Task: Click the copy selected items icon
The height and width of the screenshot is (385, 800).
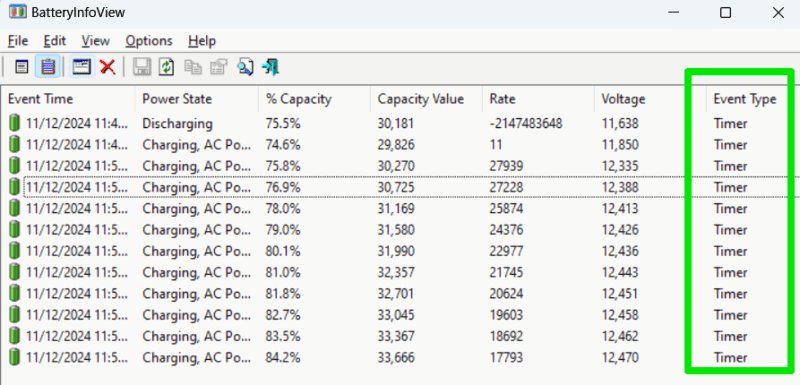Action: [x=193, y=67]
